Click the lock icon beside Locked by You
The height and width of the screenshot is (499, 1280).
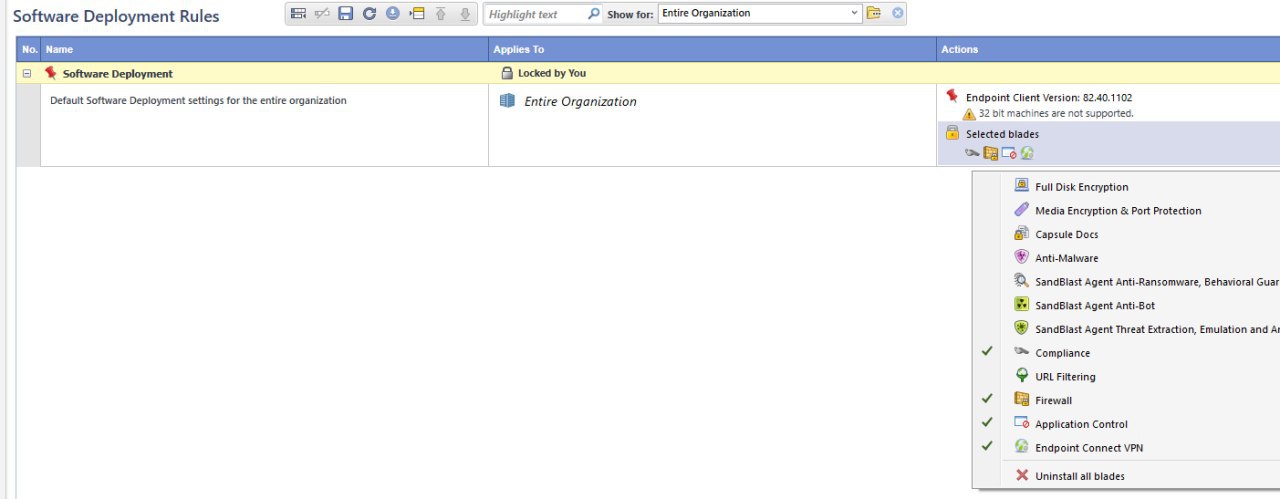click(507, 73)
